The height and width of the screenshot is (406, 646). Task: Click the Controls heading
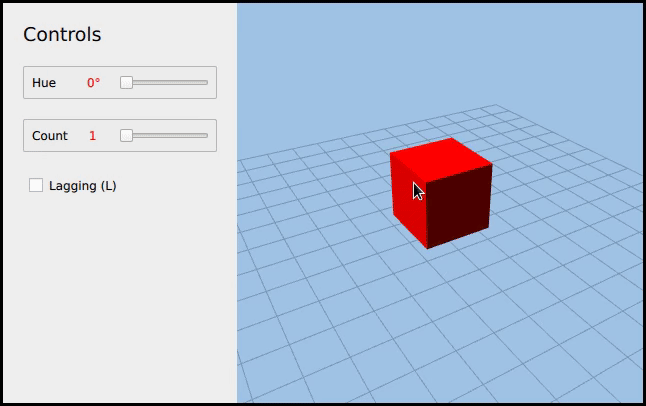(x=62, y=35)
